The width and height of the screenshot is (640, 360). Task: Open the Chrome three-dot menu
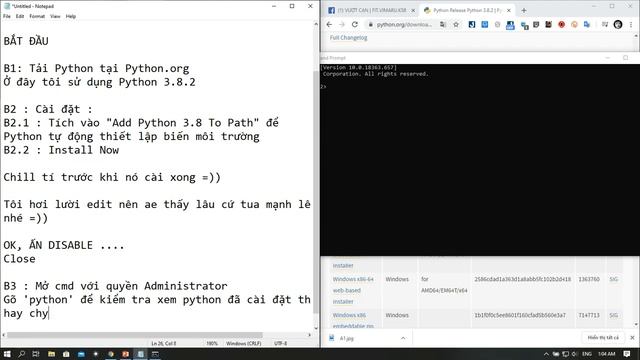631,24
